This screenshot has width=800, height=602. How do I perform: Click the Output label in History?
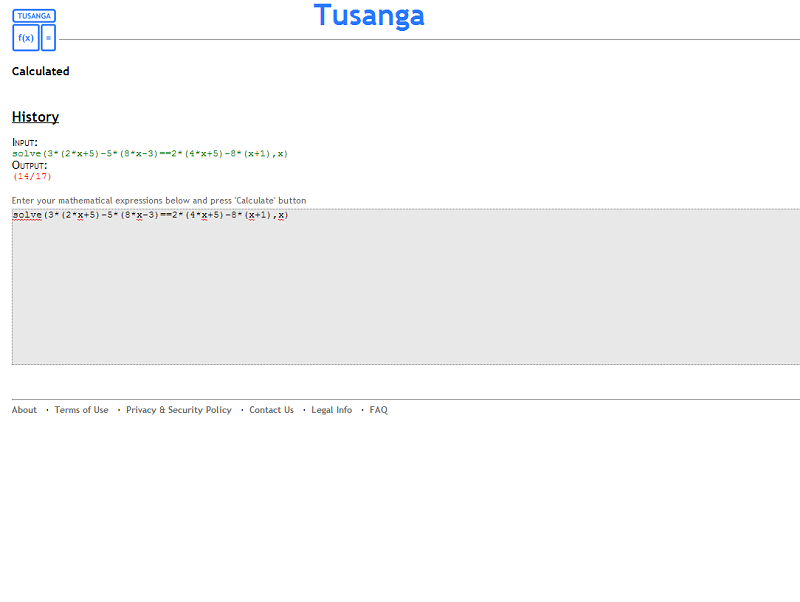click(x=29, y=166)
